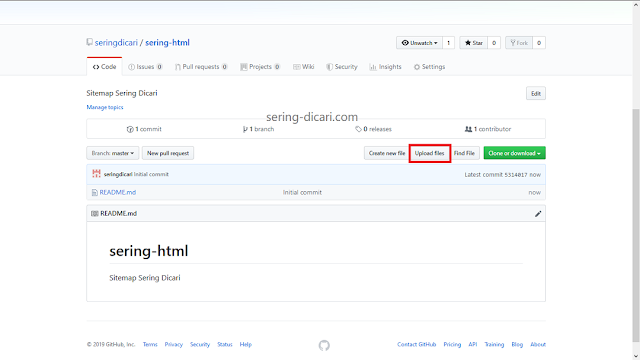Click Upload files button

click(429, 153)
